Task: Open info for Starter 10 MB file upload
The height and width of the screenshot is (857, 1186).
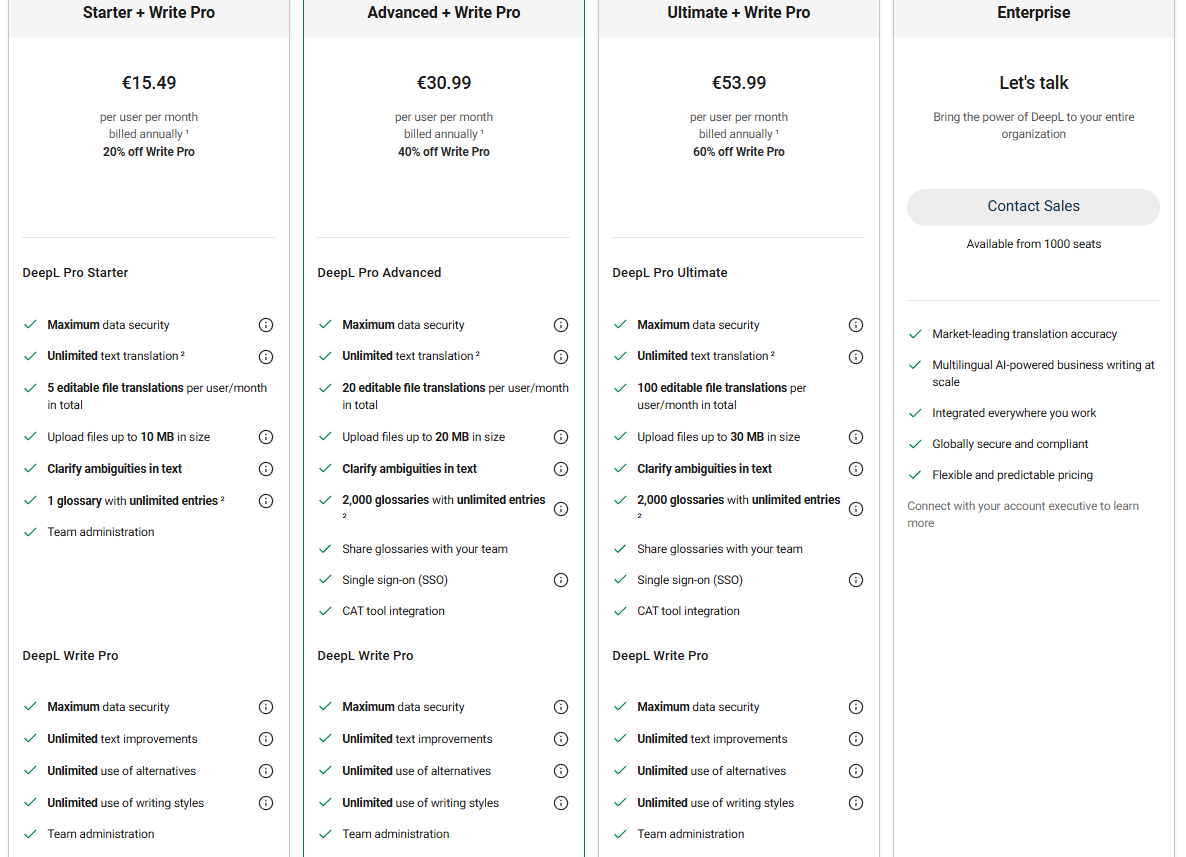Action: tap(265, 437)
